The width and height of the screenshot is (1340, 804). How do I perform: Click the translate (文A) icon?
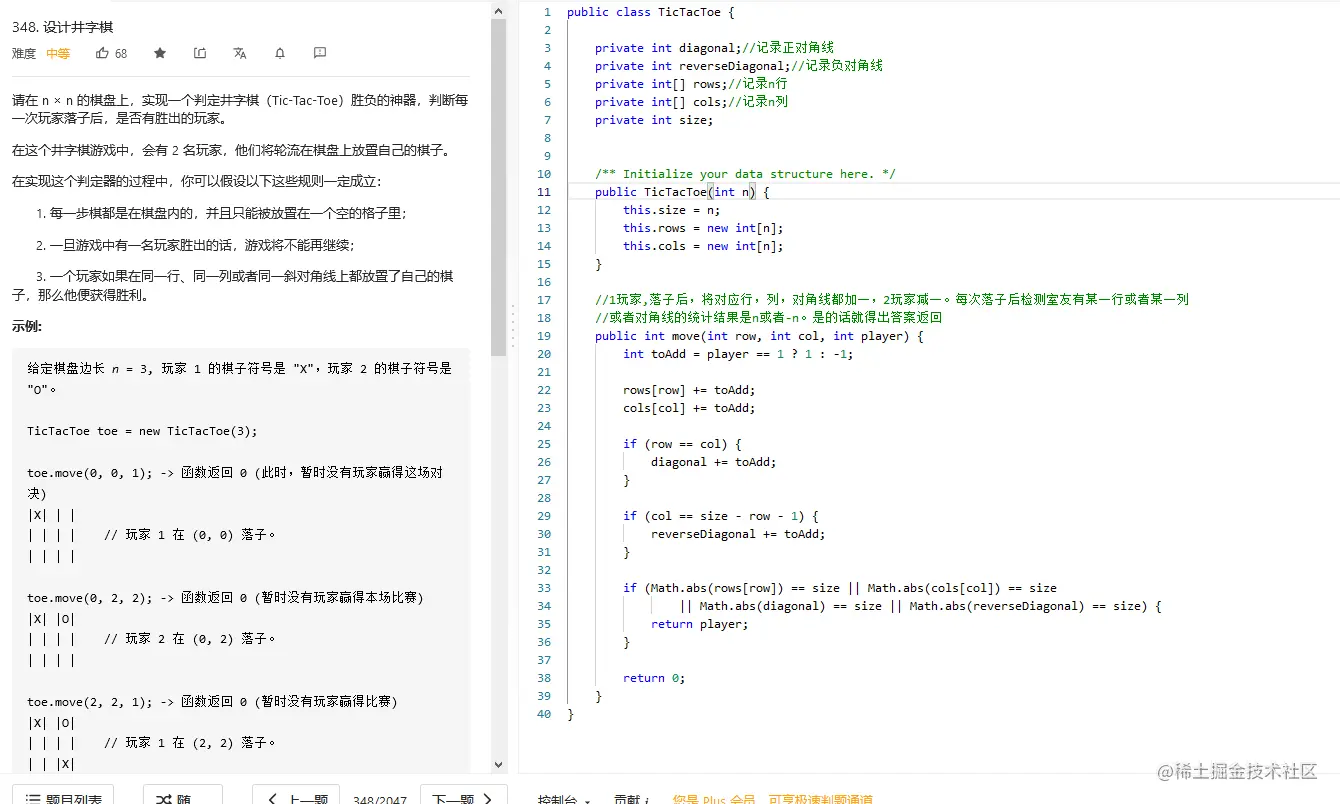(239, 53)
